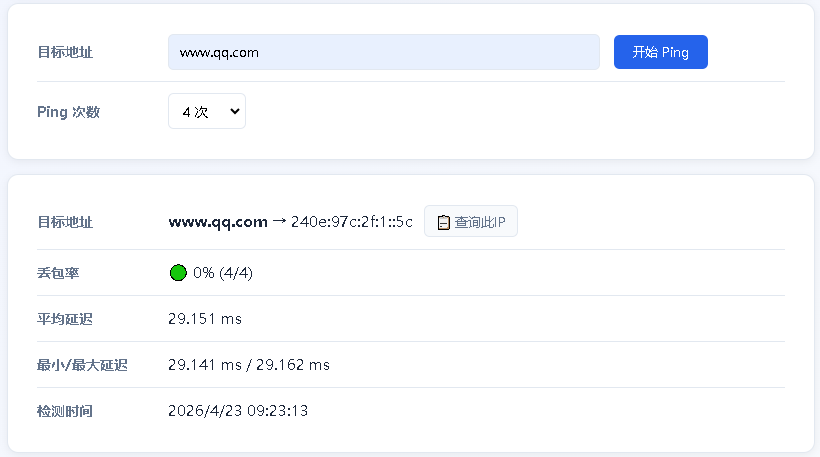
Task: Click the chevron arrow of the Ping count selector
Action: pos(235,112)
